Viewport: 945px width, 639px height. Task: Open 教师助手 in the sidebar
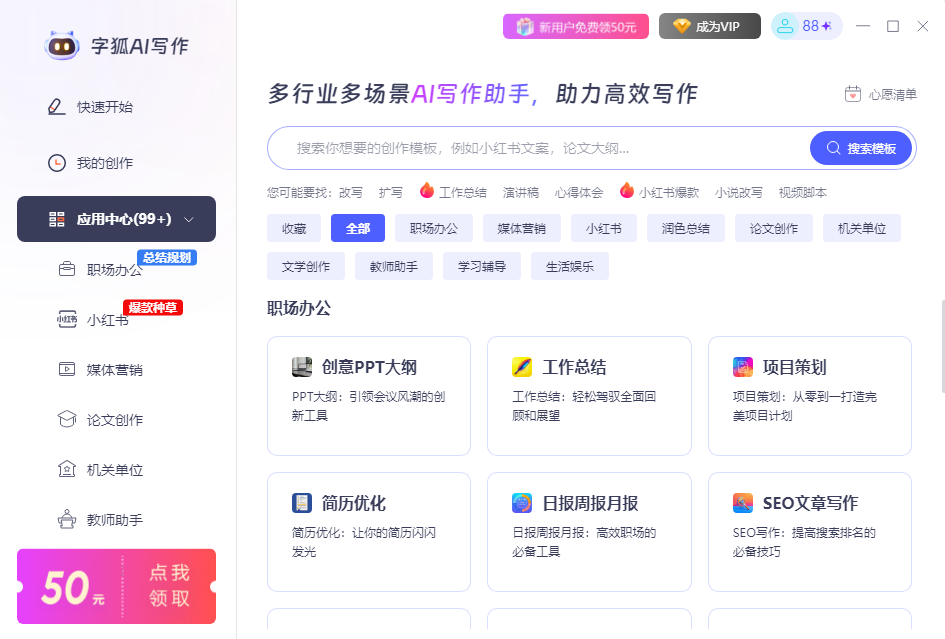[116, 519]
